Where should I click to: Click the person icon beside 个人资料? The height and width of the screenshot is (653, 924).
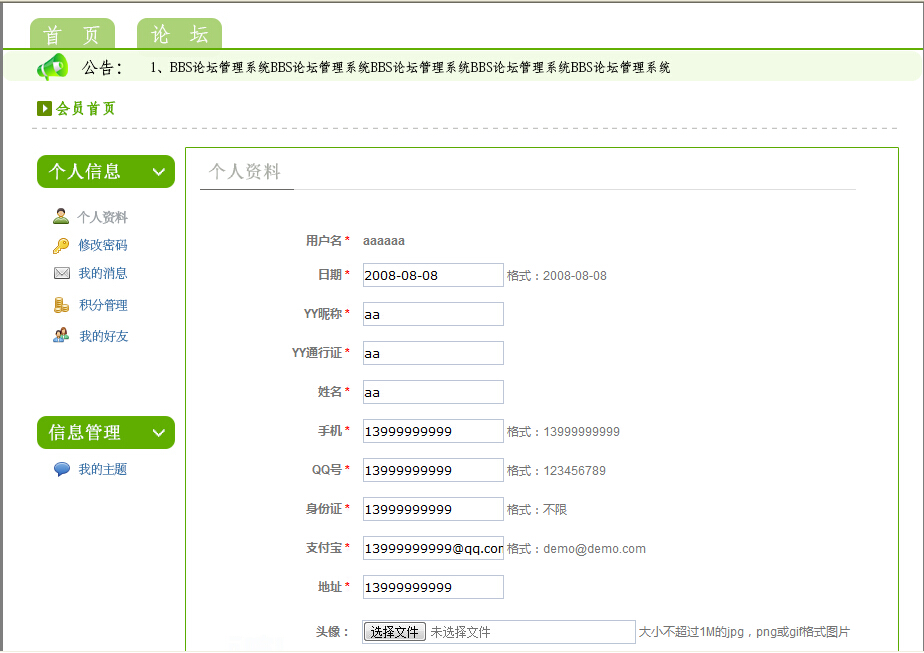tap(61, 216)
